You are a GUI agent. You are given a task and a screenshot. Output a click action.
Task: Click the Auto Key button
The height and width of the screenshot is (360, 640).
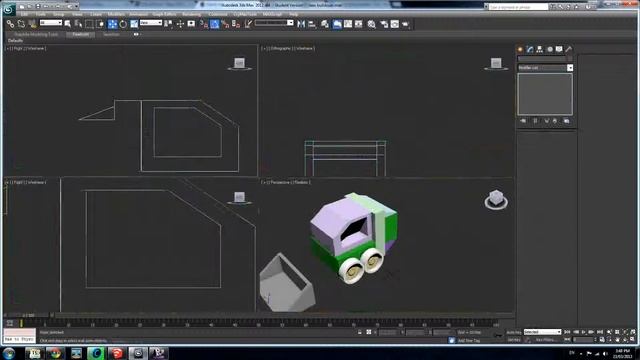point(514,333)
